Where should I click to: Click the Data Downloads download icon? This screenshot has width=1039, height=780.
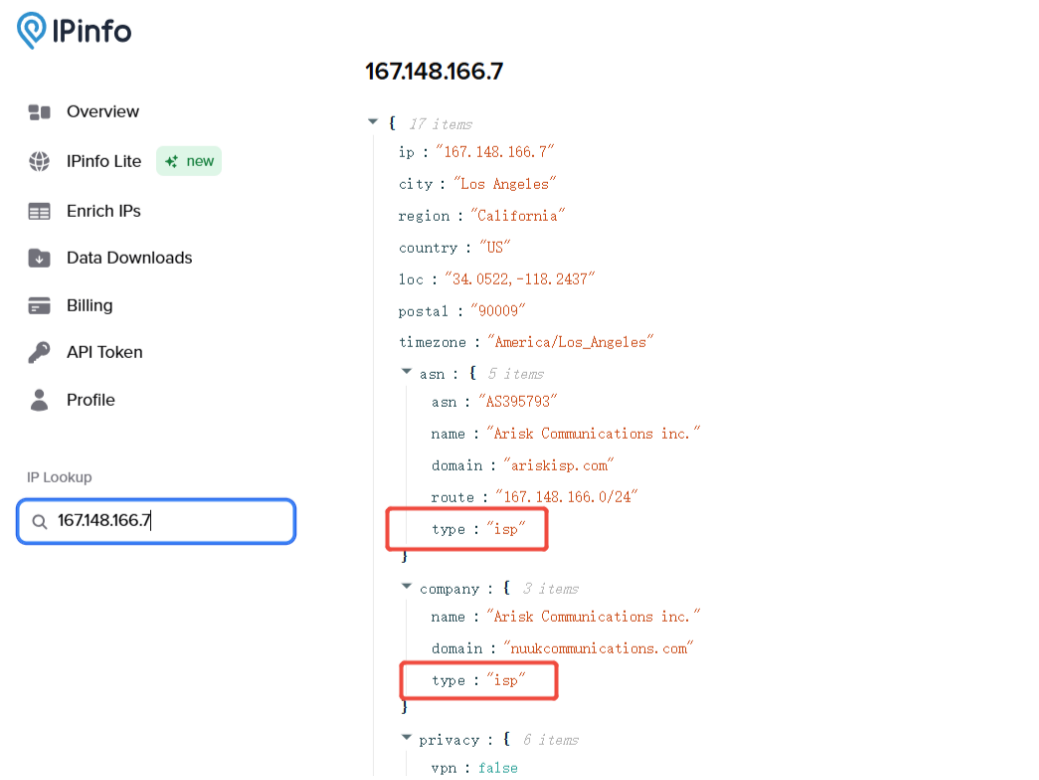(x=38, y=258)
